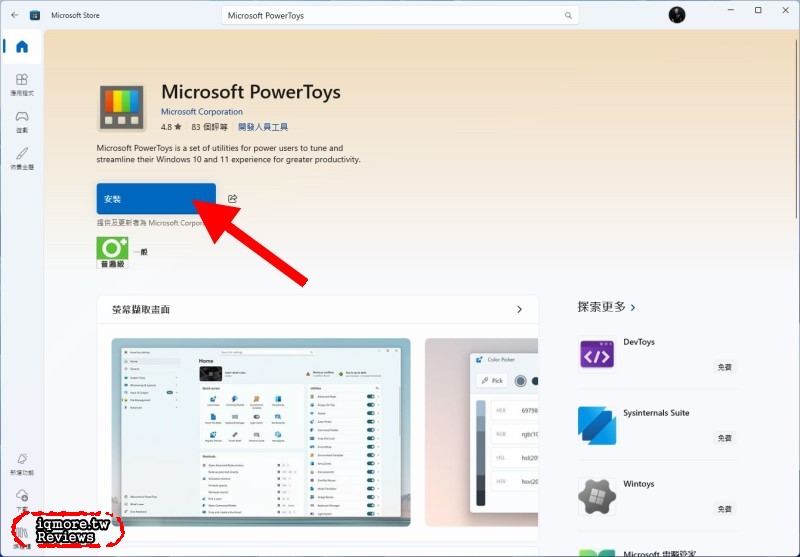Click the share icon next to Install
This screenshot has width=800, height=557.
coord(233,198)
